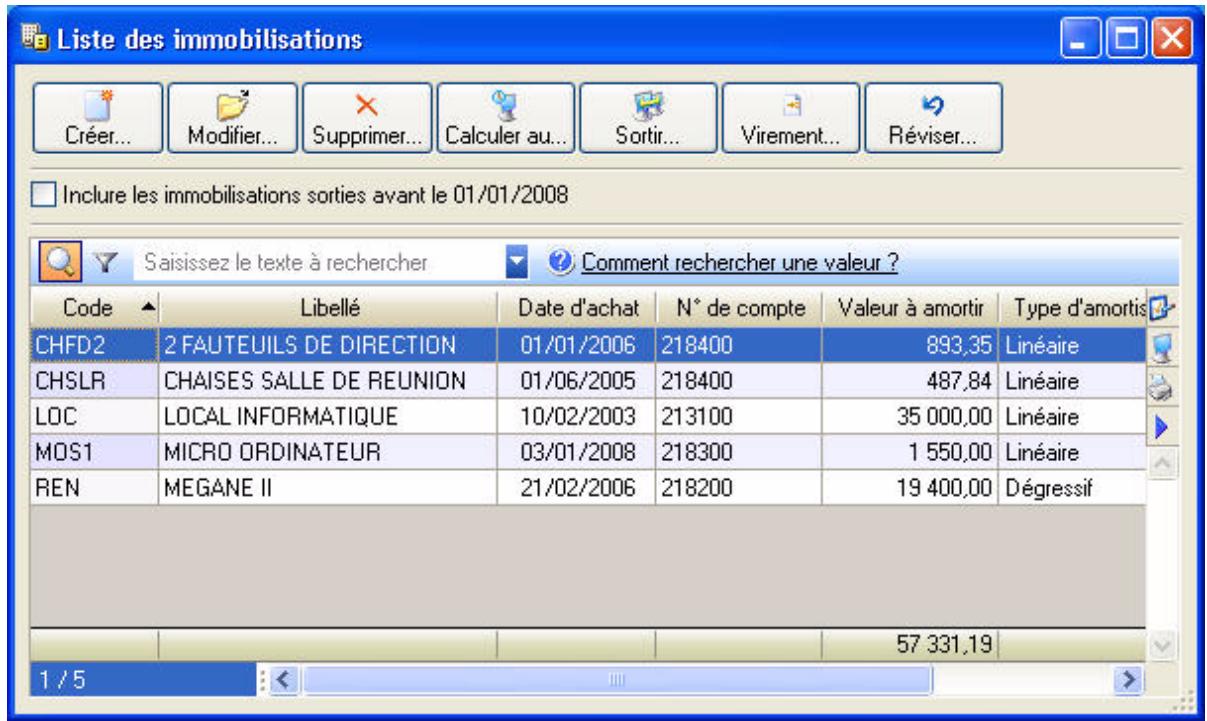Viewport: 1207px width, 721px height.
Task: Sort by the Libellé column header
Action: click(x=326, y=307)
